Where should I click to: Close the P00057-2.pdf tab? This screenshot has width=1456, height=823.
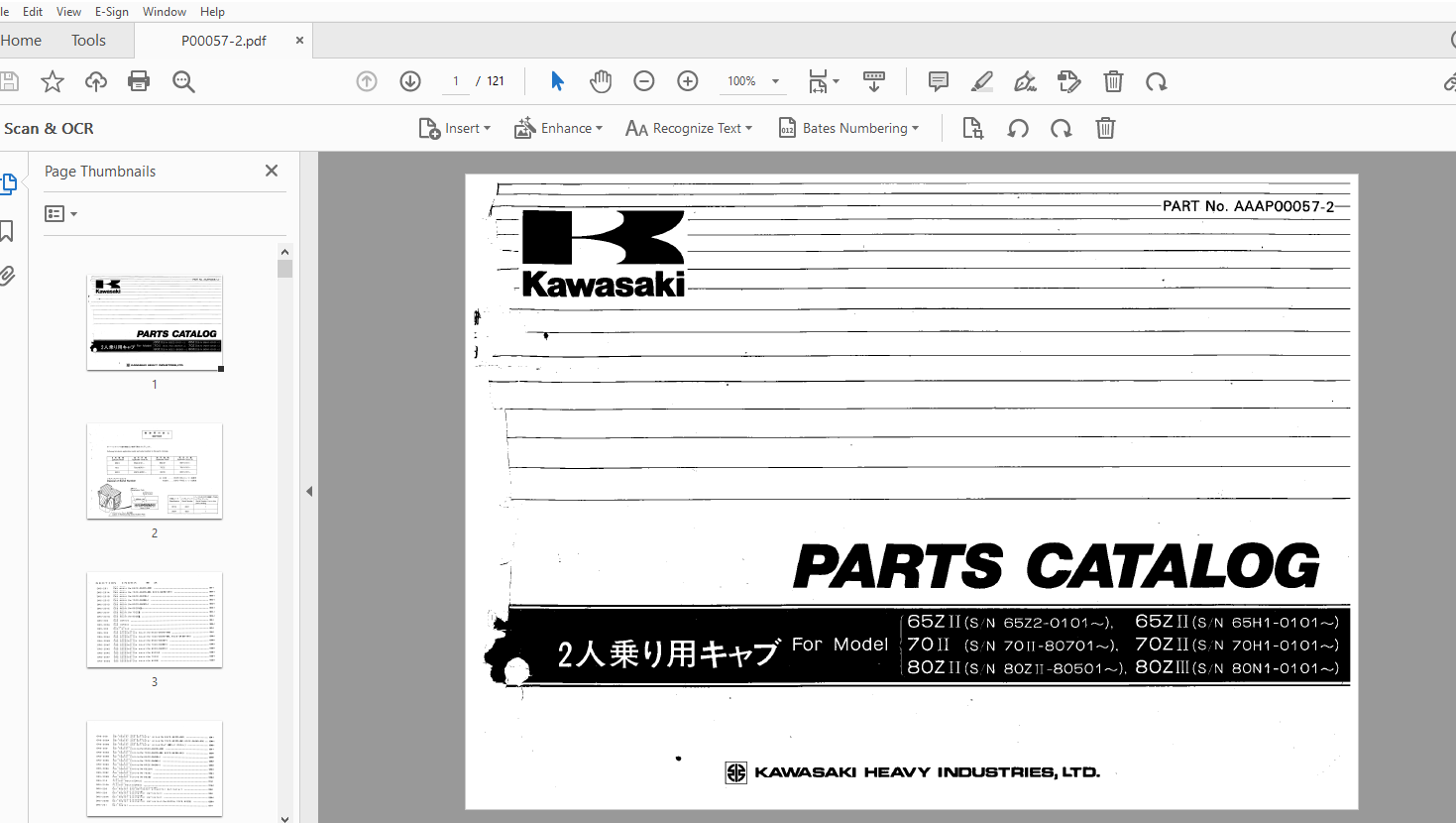[x=299, y=41]
